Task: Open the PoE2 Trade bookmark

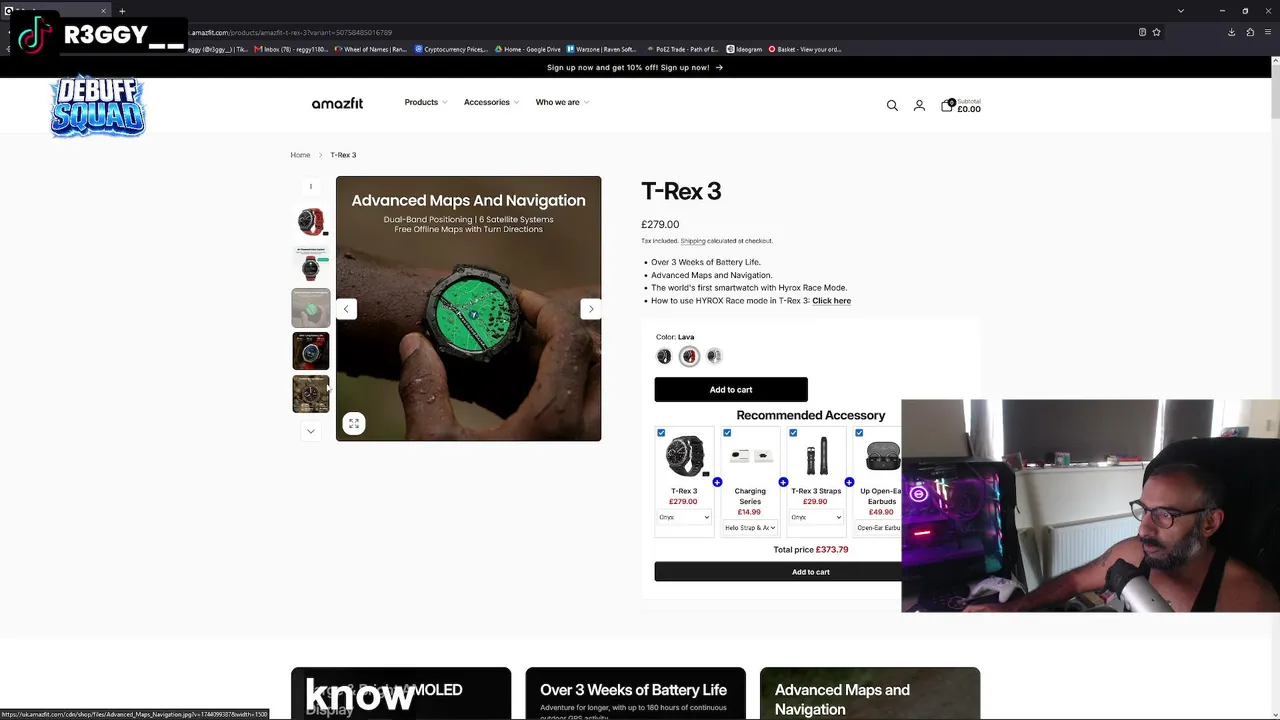Action: pos(683,49)
